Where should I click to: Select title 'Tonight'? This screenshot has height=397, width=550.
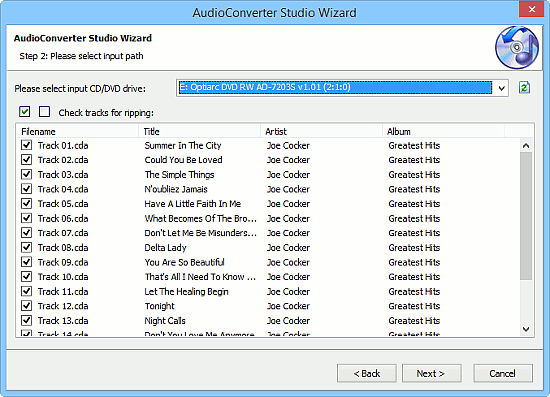pos(160,306)
